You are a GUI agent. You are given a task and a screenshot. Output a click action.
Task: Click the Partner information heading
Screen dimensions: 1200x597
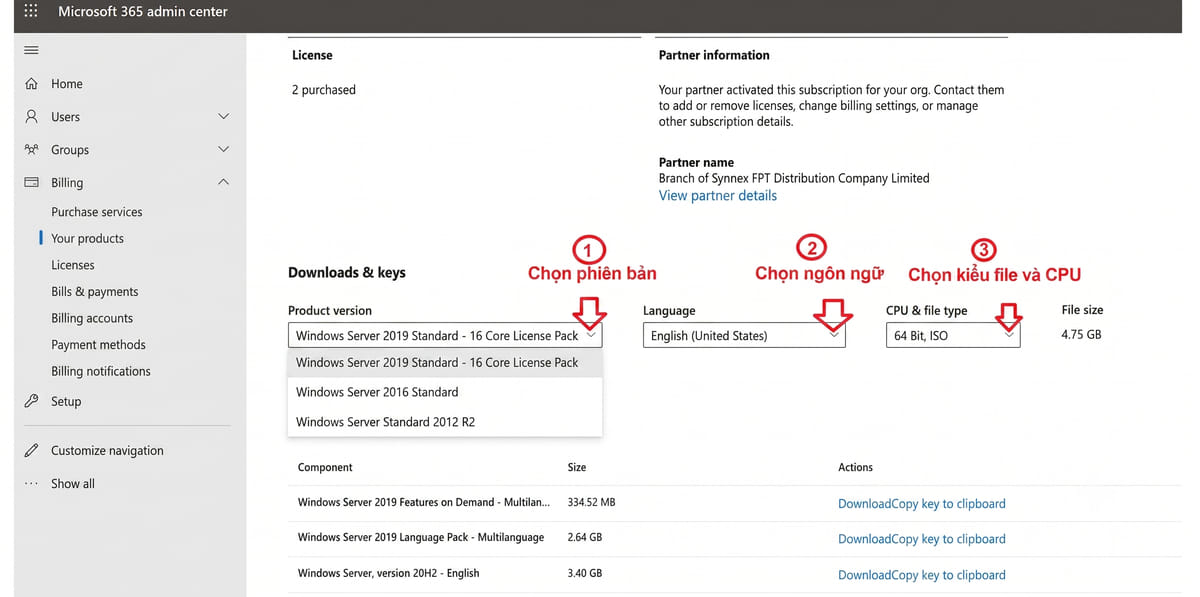[714, 55]
